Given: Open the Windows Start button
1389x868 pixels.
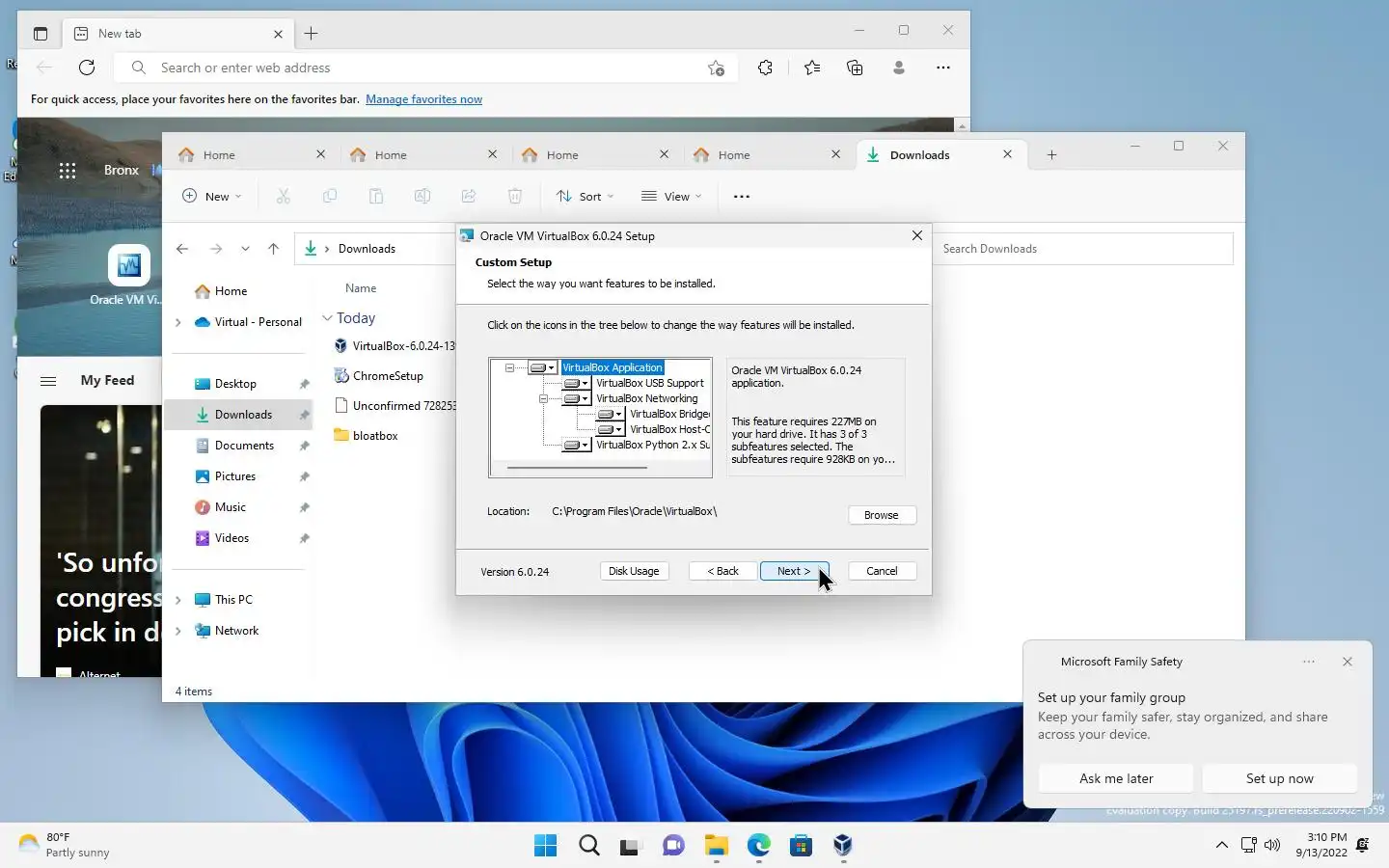Looking at the screenshot, I should pos(545,846).
